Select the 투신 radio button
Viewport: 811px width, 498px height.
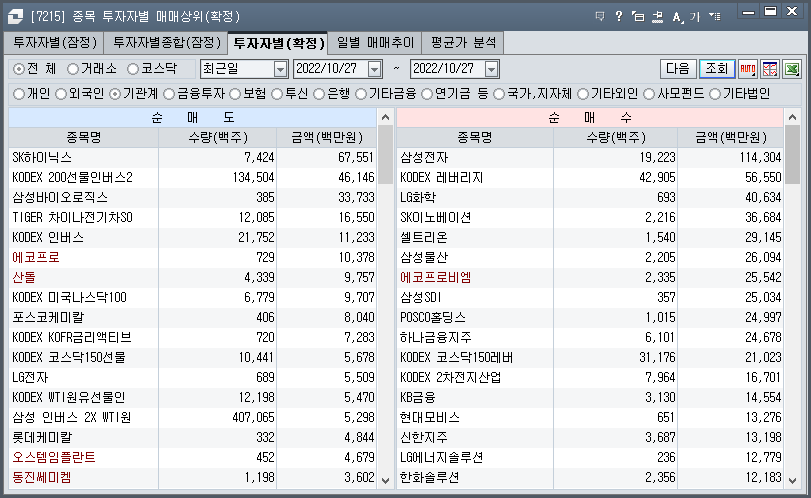[278, 94]
